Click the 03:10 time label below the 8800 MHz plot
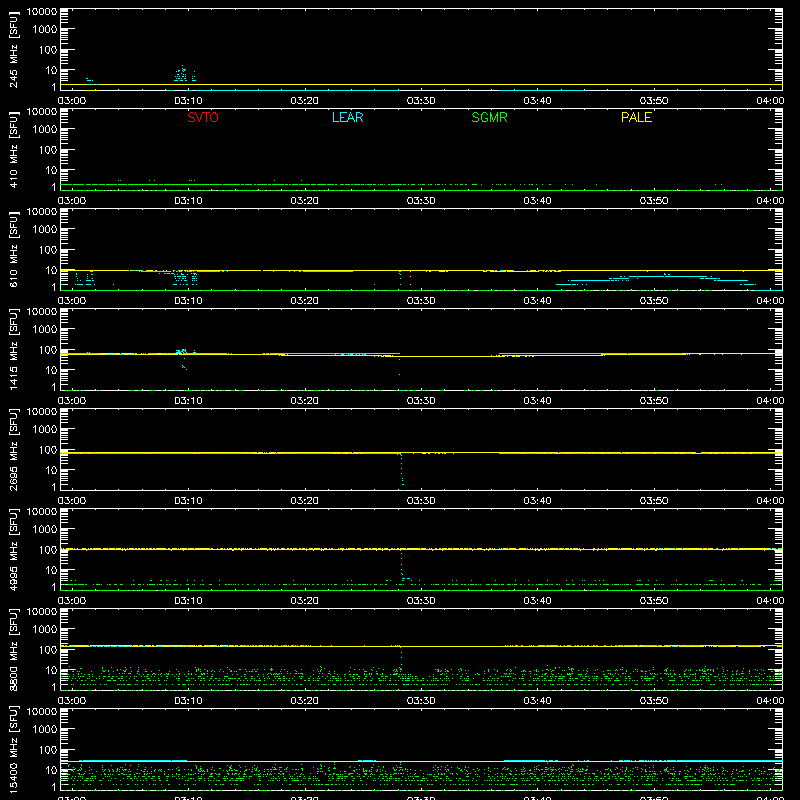Image resolution: width=800 pixels, height=800 pixels. tap(188, 701)
